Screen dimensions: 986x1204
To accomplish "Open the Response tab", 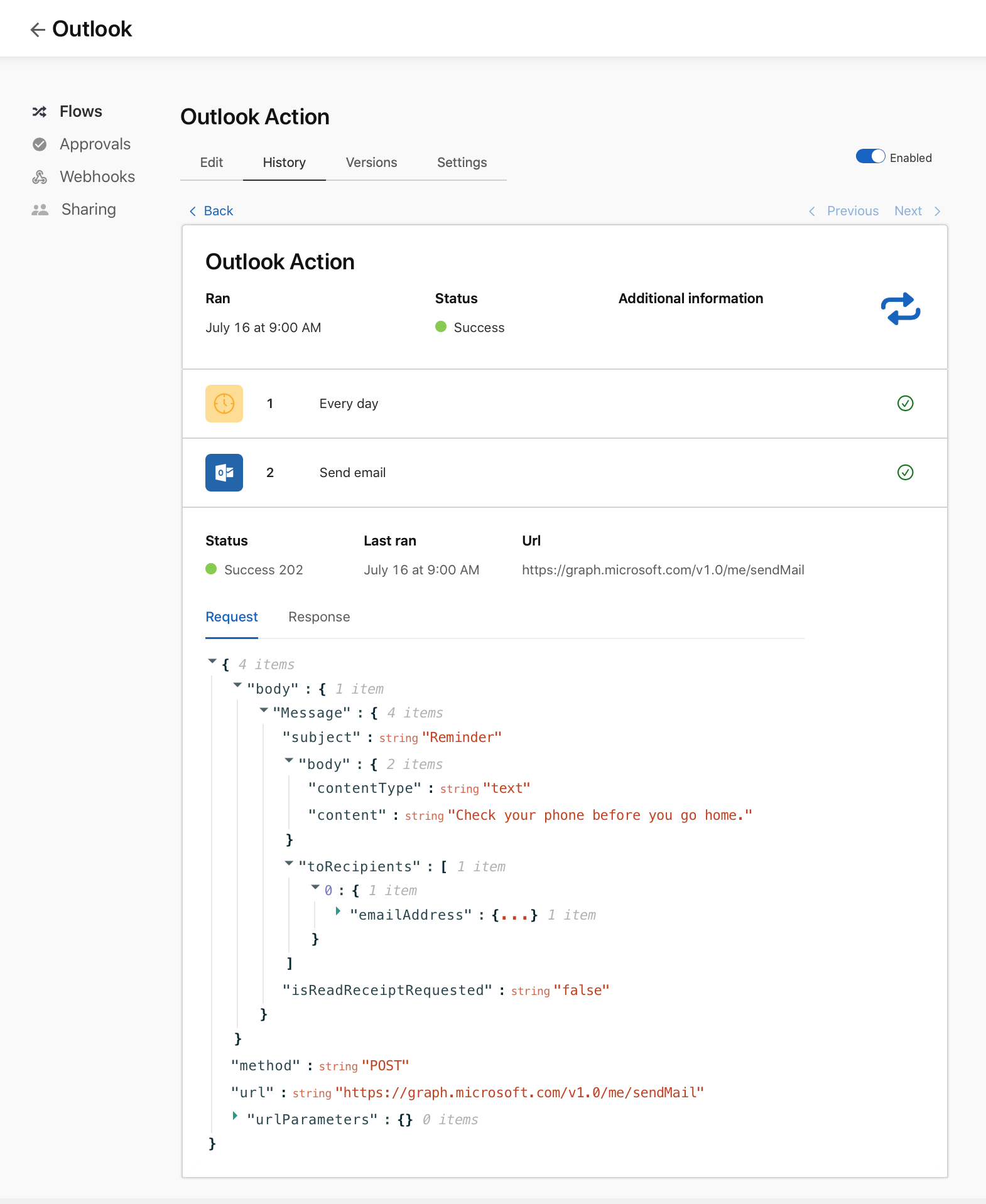I will [x=319, y=617].
